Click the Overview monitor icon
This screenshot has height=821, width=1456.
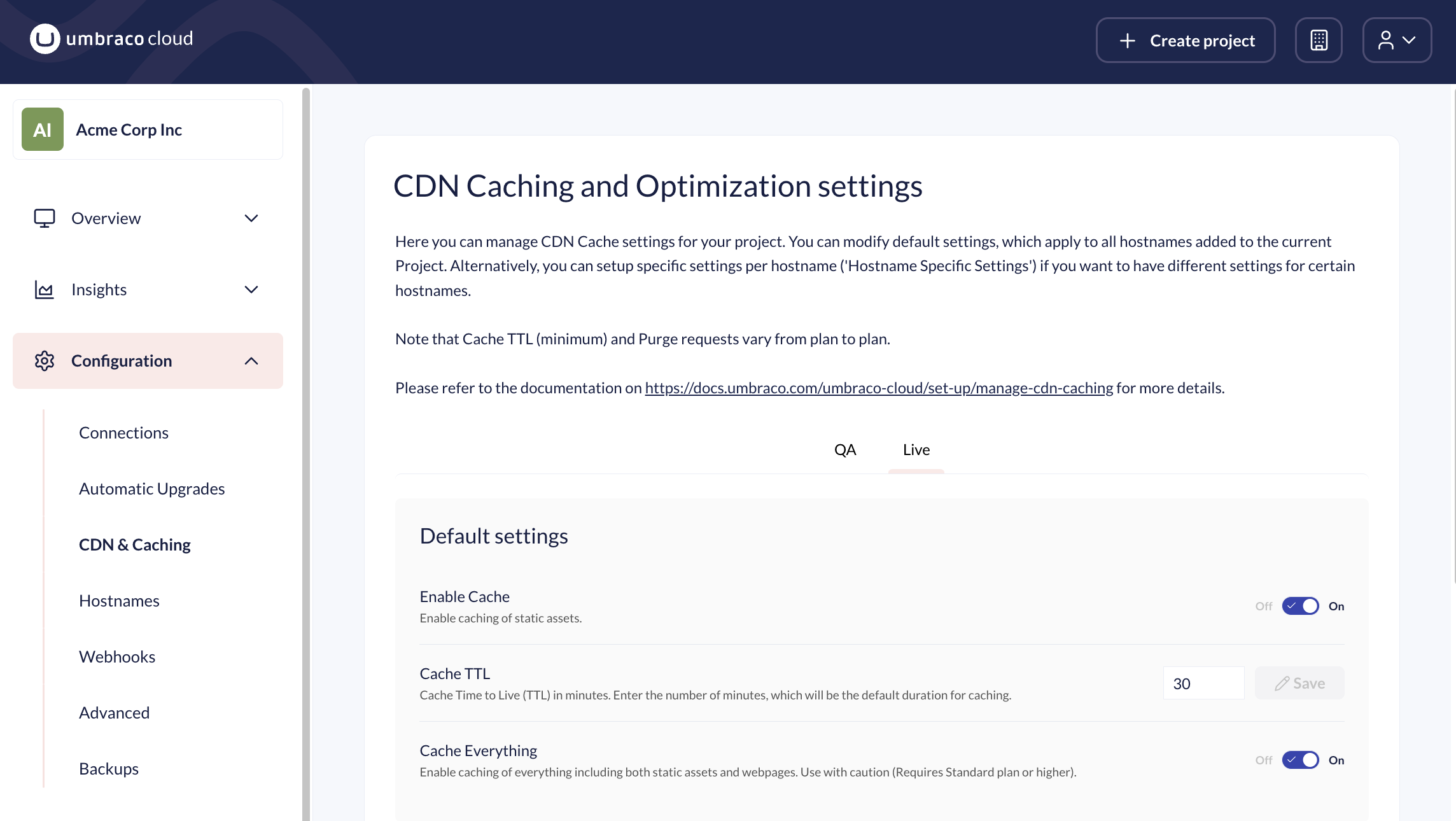pyautogui.click(x=43, y=218)
